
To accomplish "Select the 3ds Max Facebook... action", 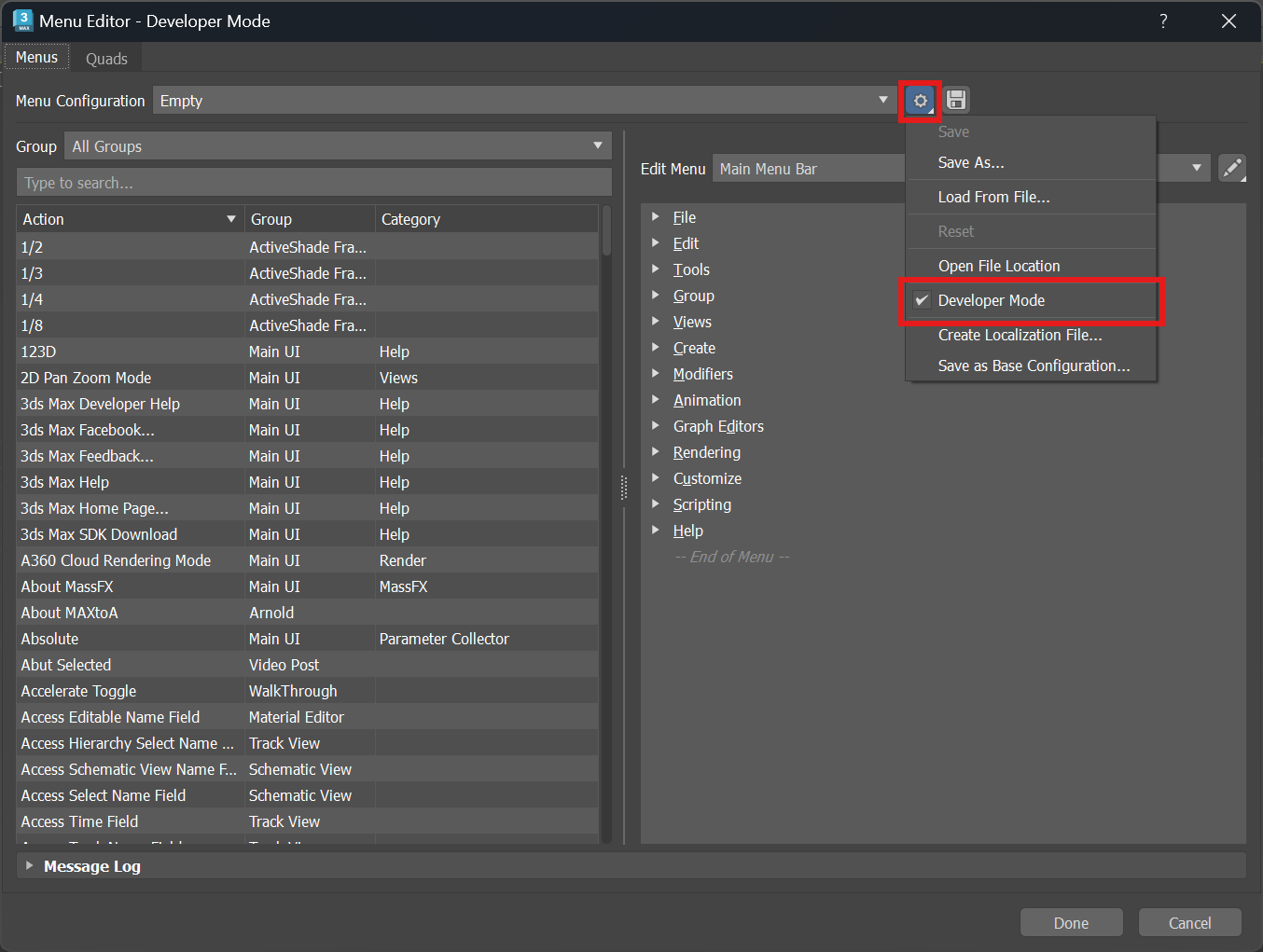I will [x=308, y=430].
